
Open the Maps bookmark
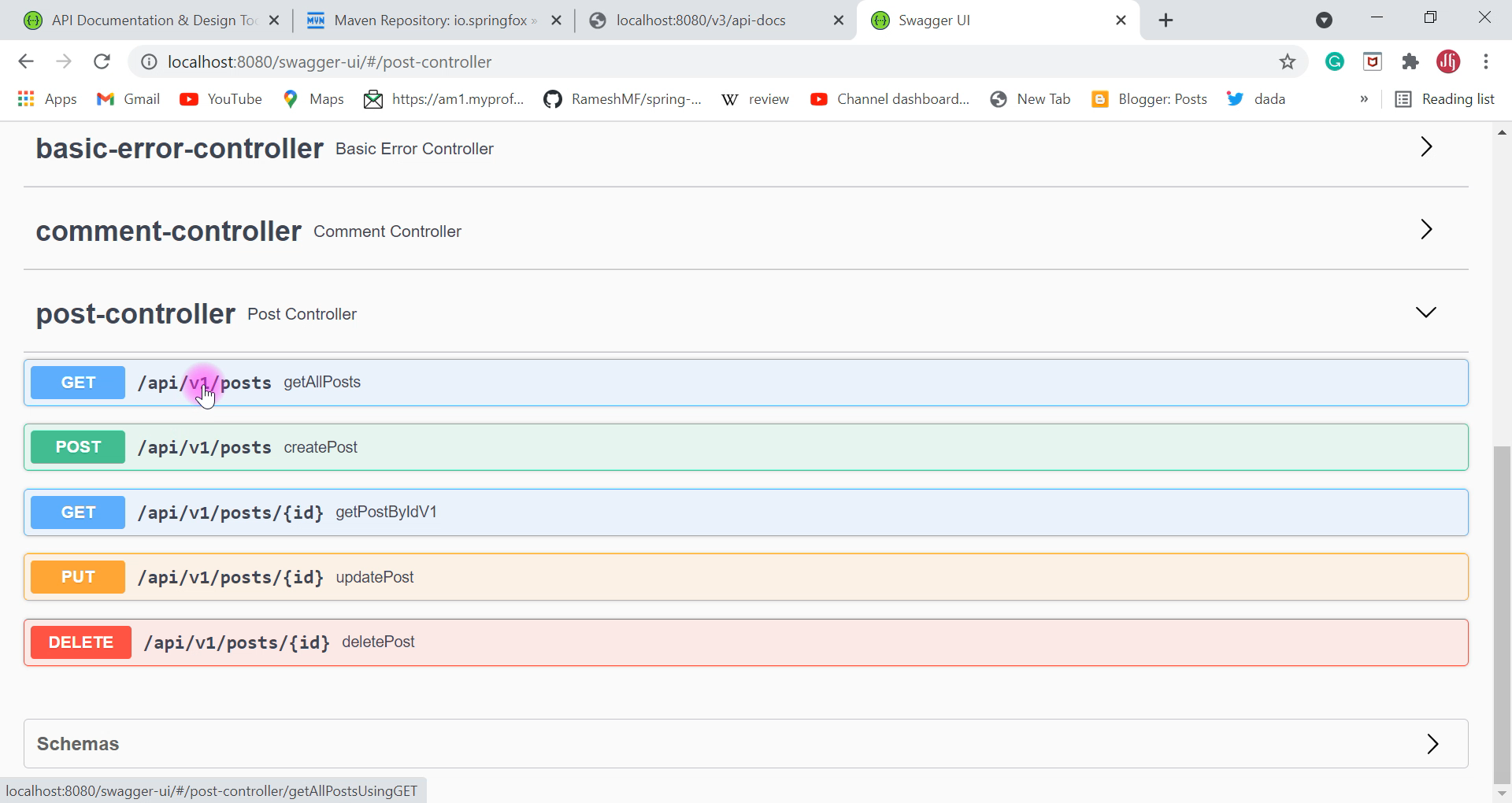313,99
